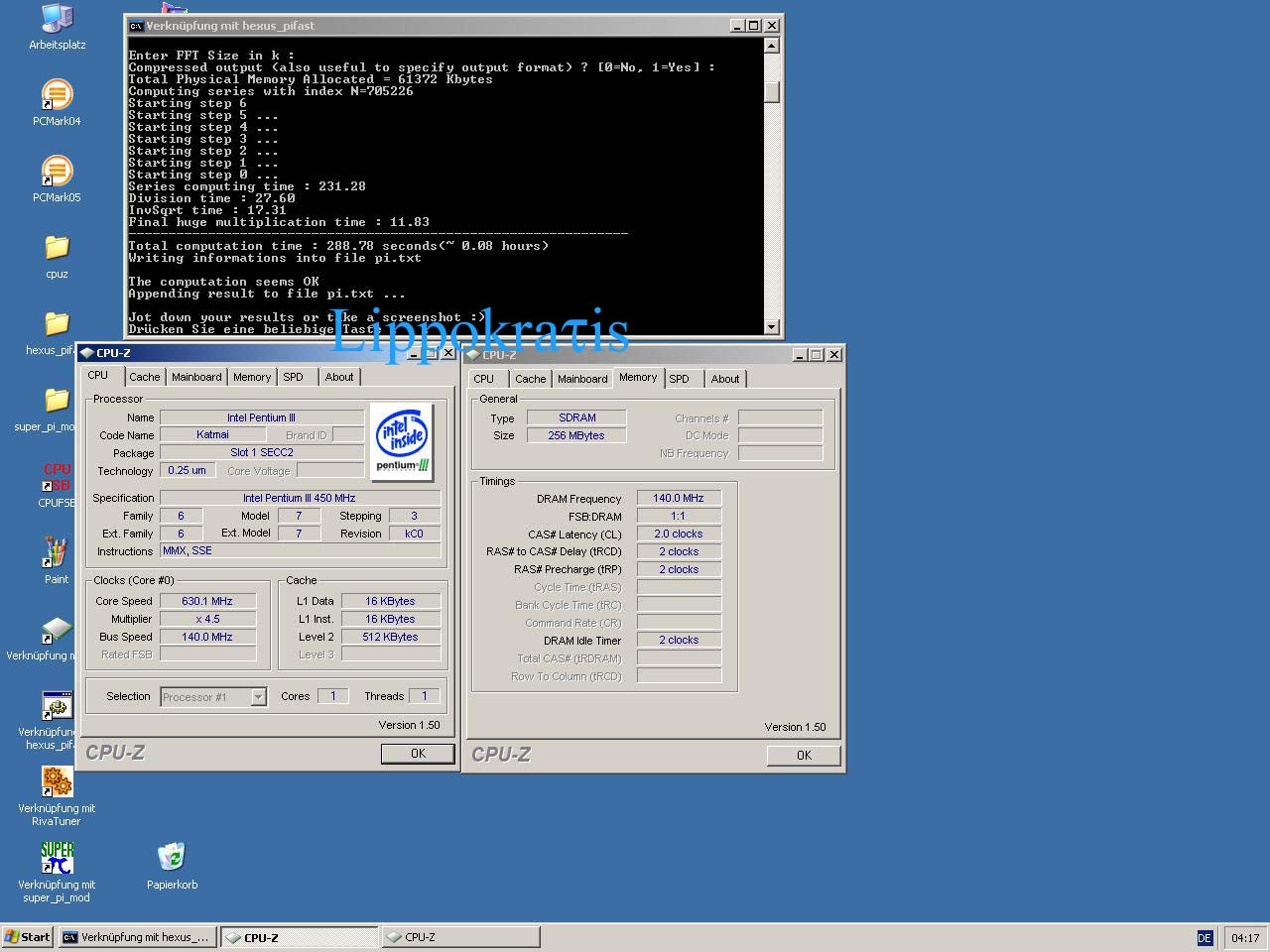
Task: Click Code Name value Katmai
Action: tap(213, 434)
